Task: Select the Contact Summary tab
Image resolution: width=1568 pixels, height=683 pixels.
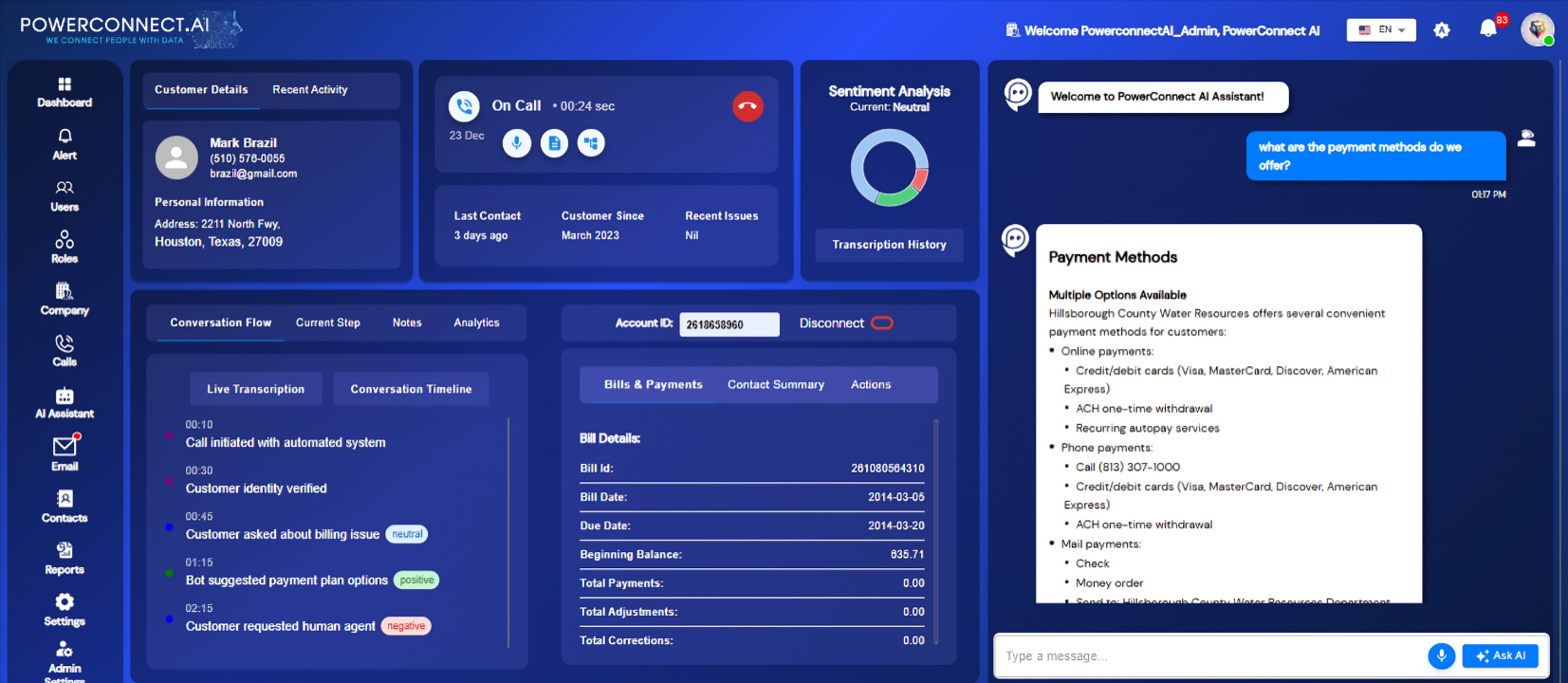Action: click(775, 385)
